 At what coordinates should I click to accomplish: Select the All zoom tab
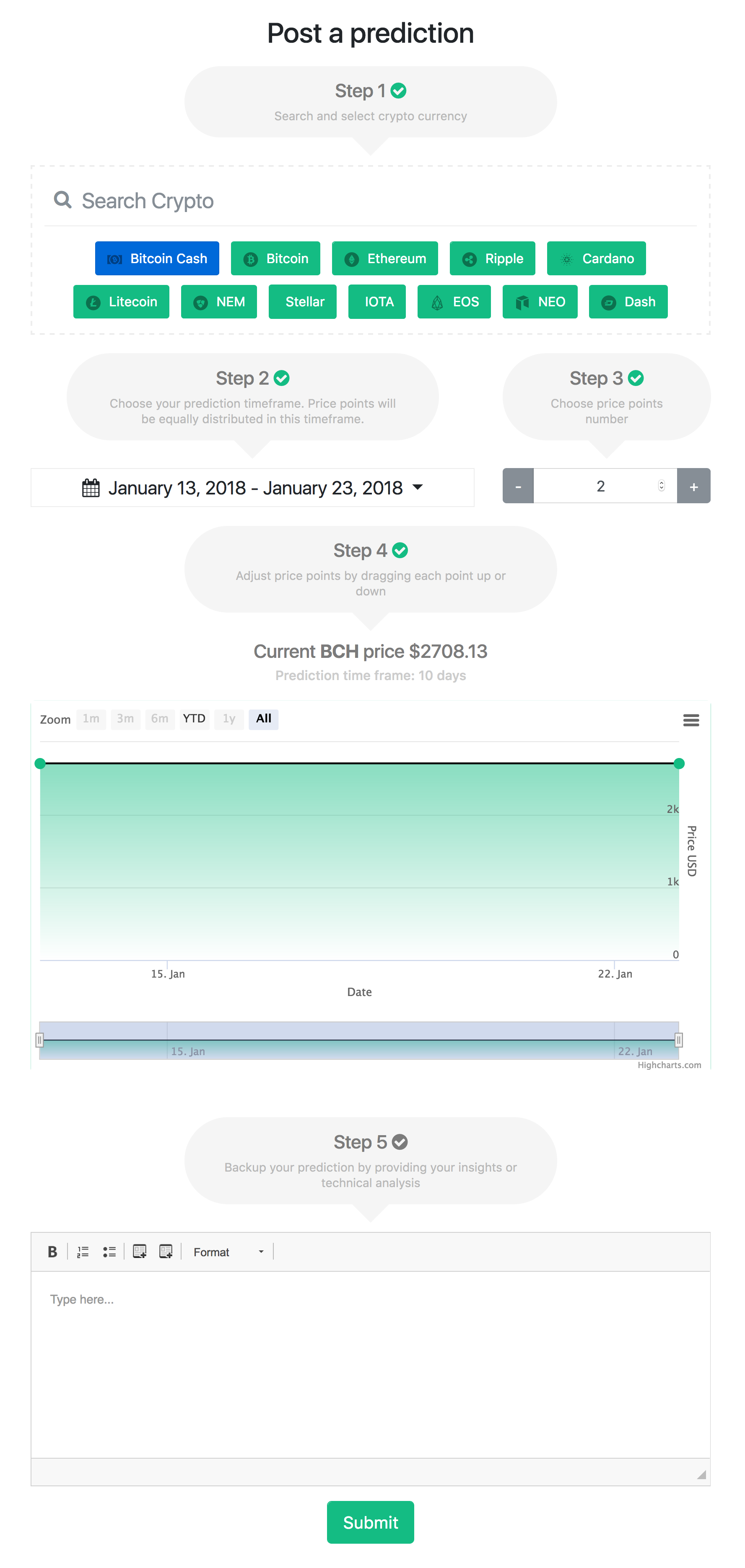(263, 719)
